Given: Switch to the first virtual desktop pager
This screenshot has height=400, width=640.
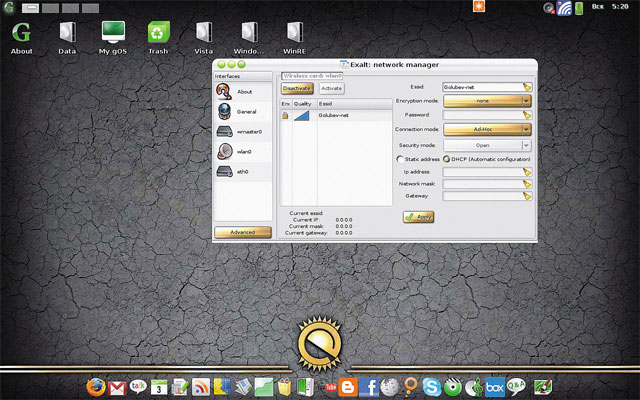Looking at the screenshot, I should point(30,8).
